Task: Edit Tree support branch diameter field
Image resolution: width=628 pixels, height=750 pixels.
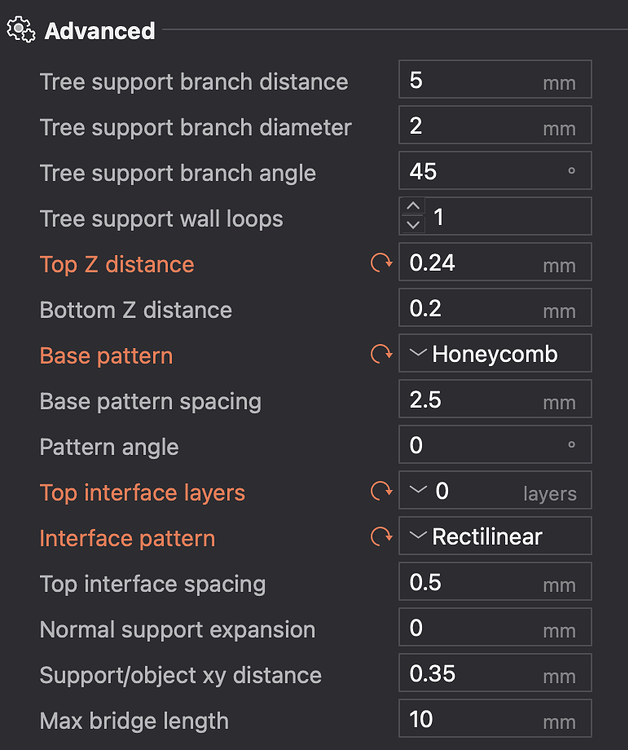Action: tap(495, 125)
